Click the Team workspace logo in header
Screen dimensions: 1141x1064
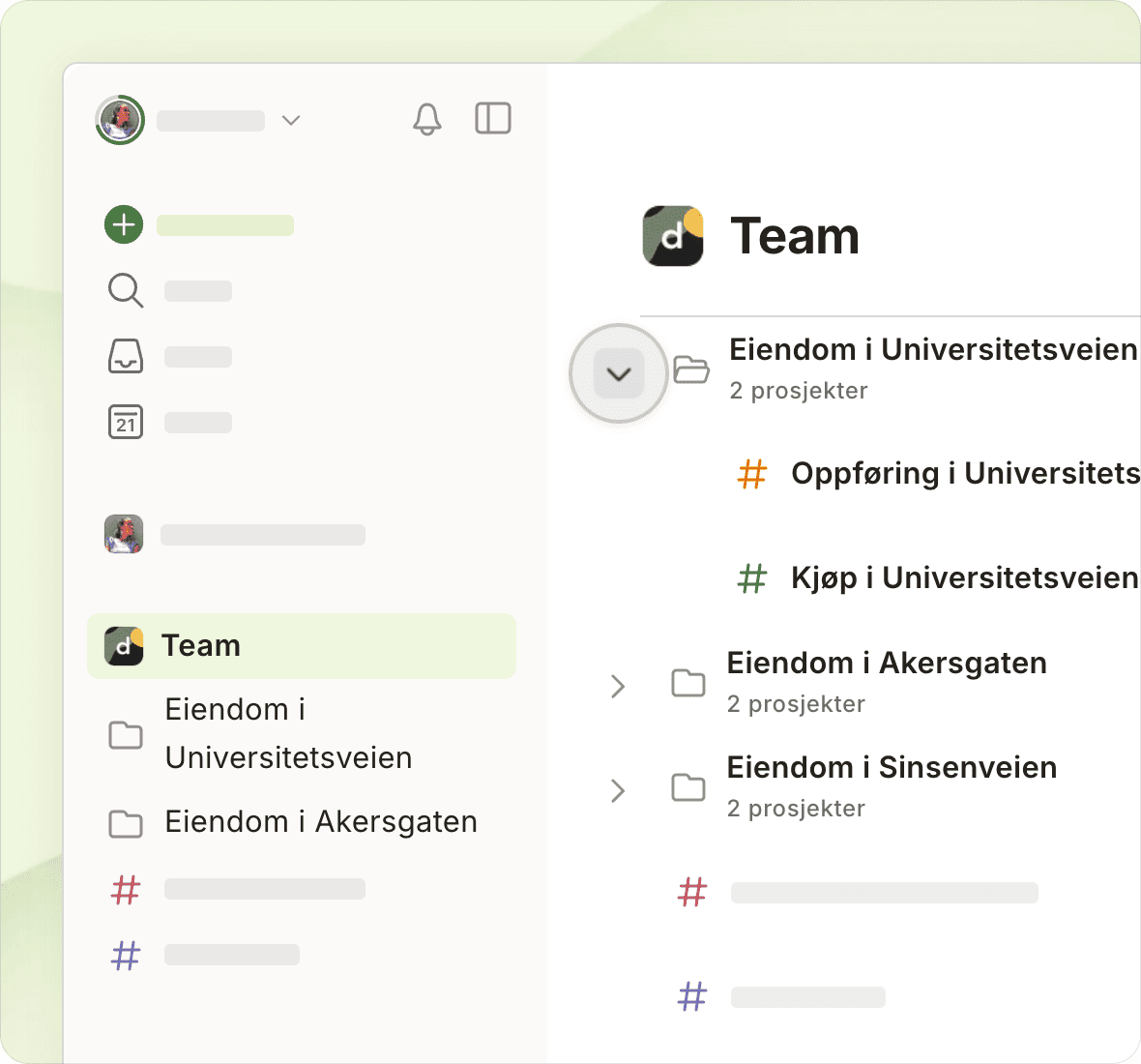tap(673, 236)
